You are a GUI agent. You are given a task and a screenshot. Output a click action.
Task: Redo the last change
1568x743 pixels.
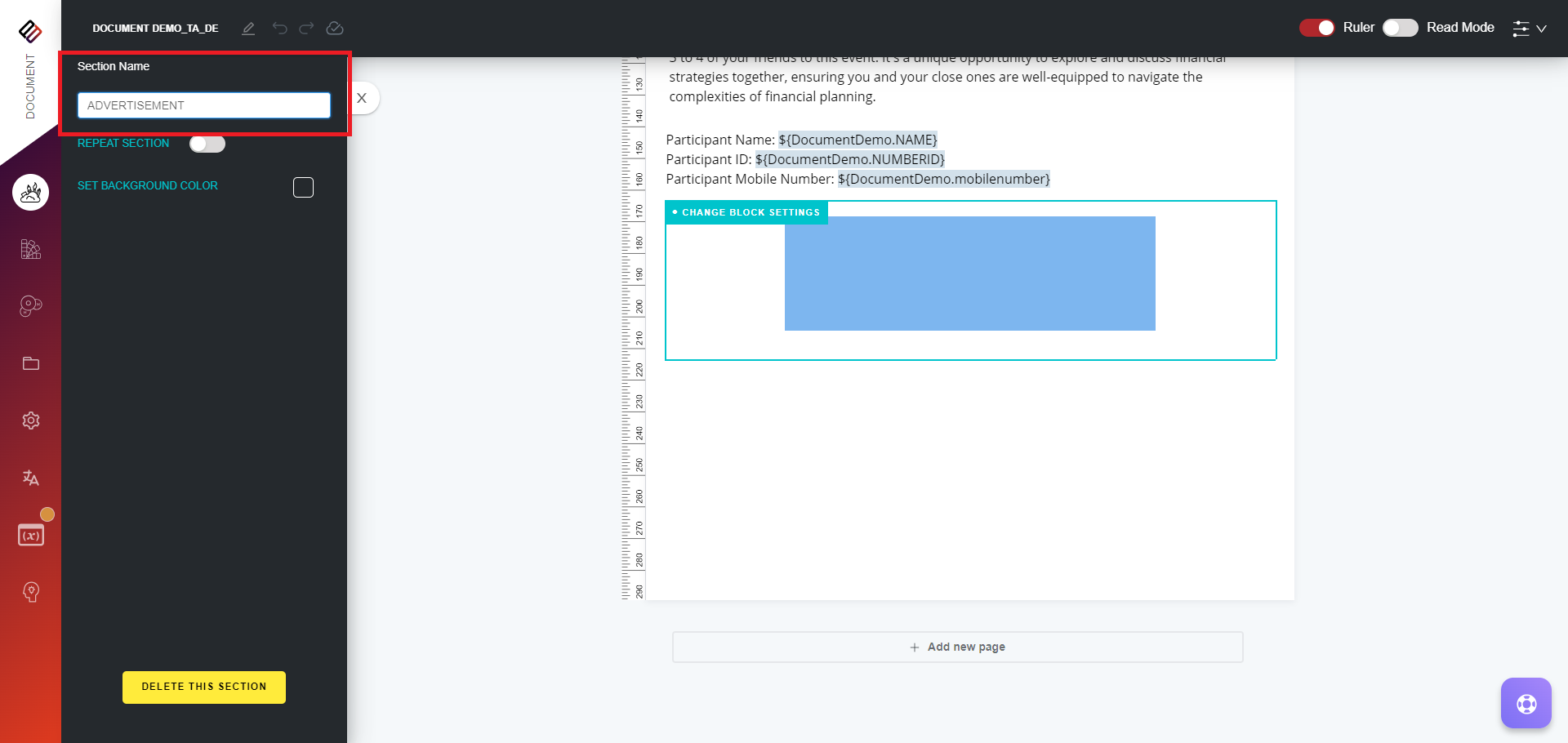coord(306,28)
